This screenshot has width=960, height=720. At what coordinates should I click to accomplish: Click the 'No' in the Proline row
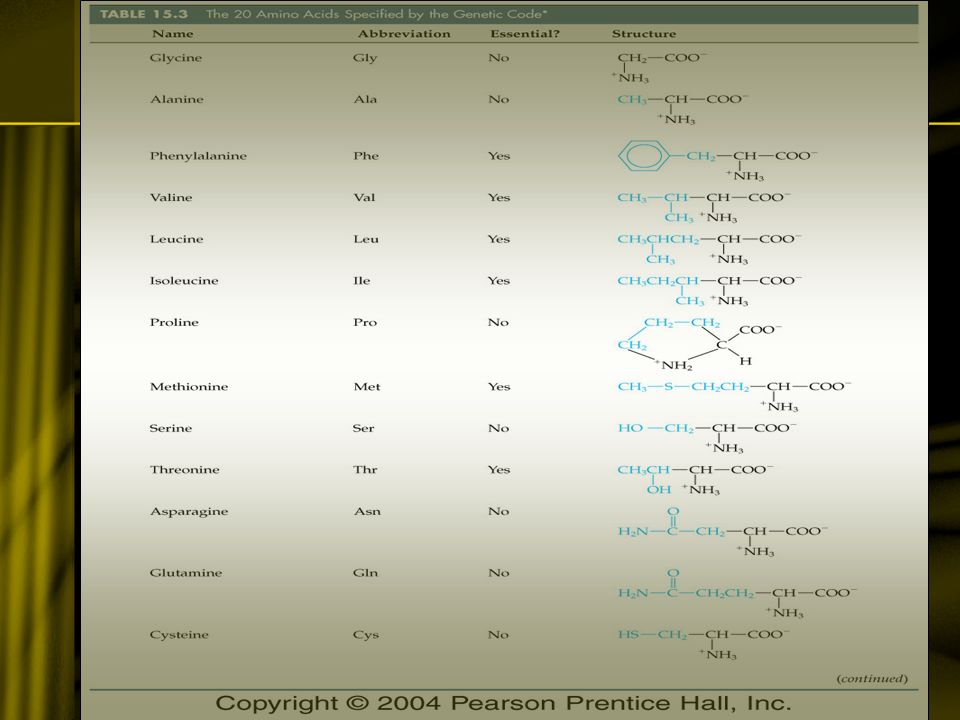(x=498, y=322)
